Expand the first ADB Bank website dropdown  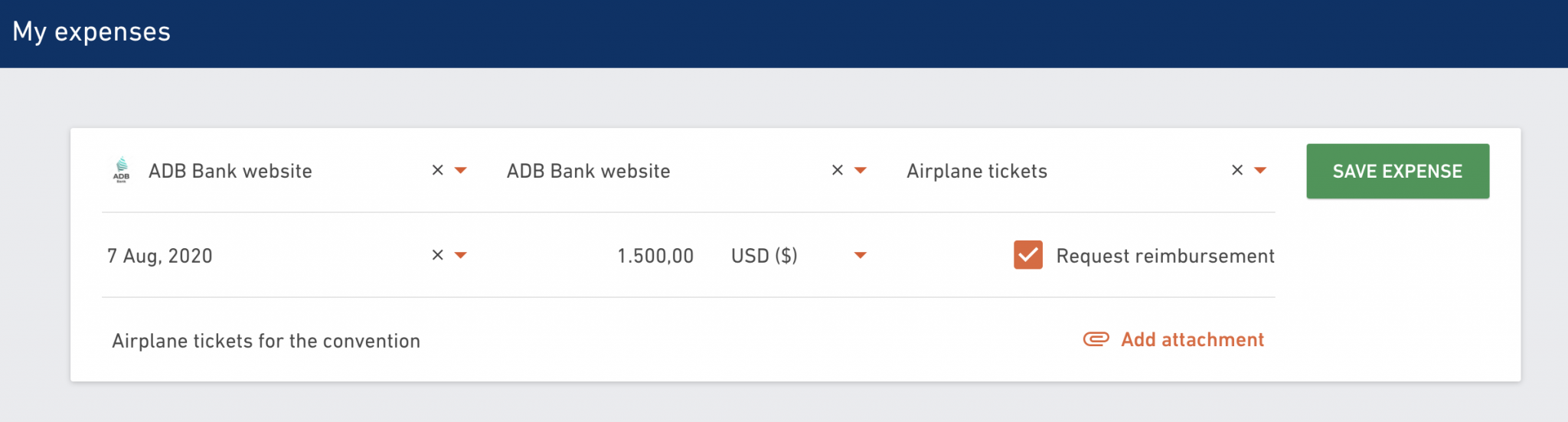pos(461,171)
